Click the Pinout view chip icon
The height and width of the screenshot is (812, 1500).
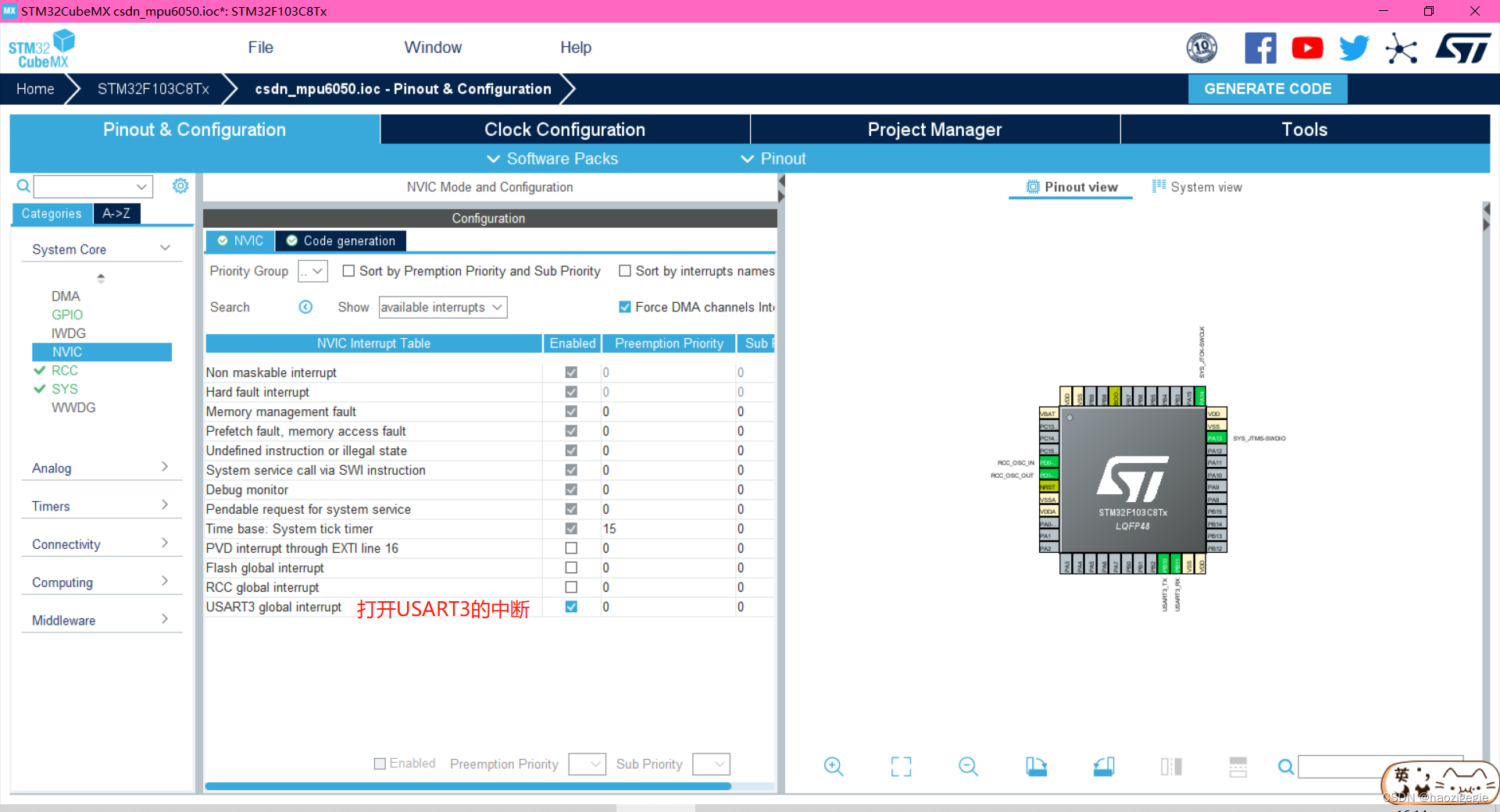point(1033,187)
